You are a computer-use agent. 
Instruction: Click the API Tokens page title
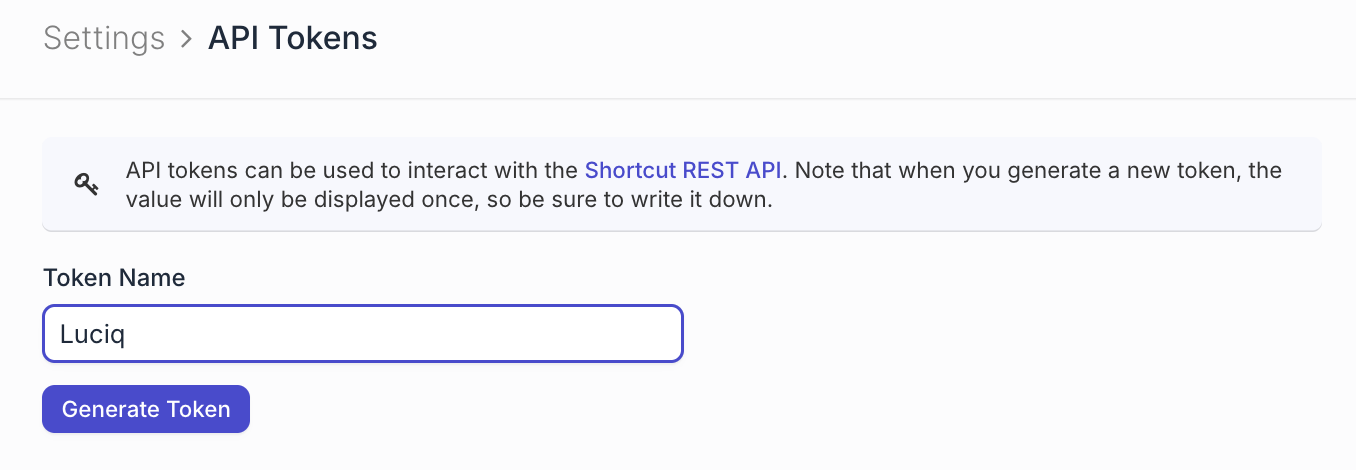(x=292, y=39)
